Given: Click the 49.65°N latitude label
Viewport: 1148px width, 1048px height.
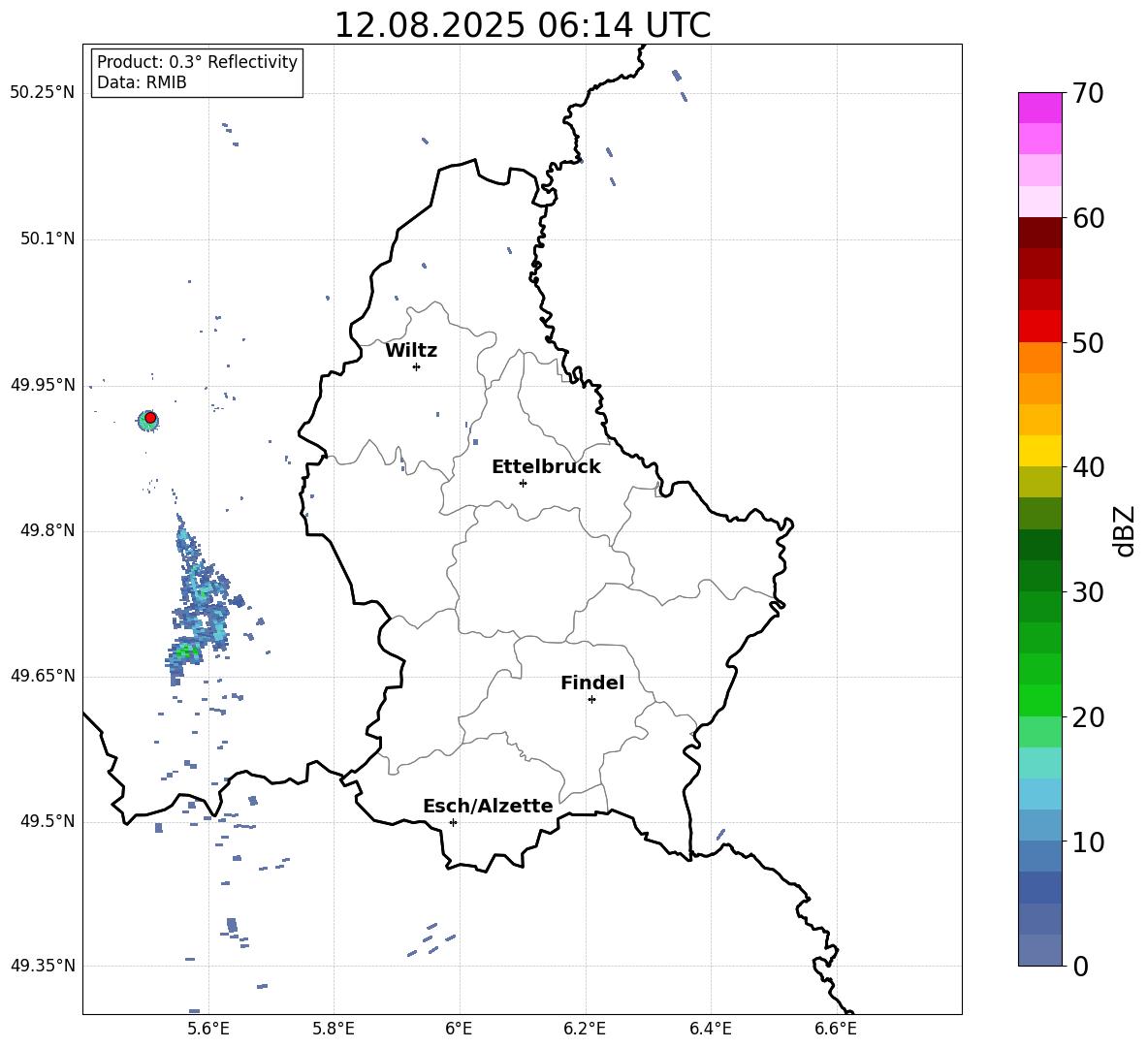Looking at the screenshot, I should coord(43,676).
